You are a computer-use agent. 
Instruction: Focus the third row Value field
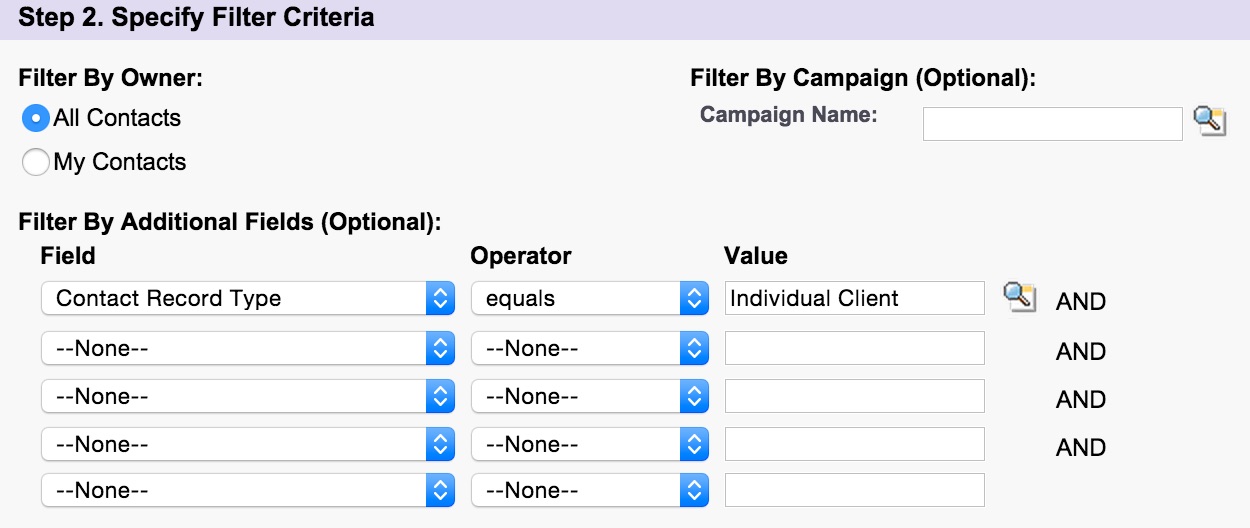pos(855,396)
